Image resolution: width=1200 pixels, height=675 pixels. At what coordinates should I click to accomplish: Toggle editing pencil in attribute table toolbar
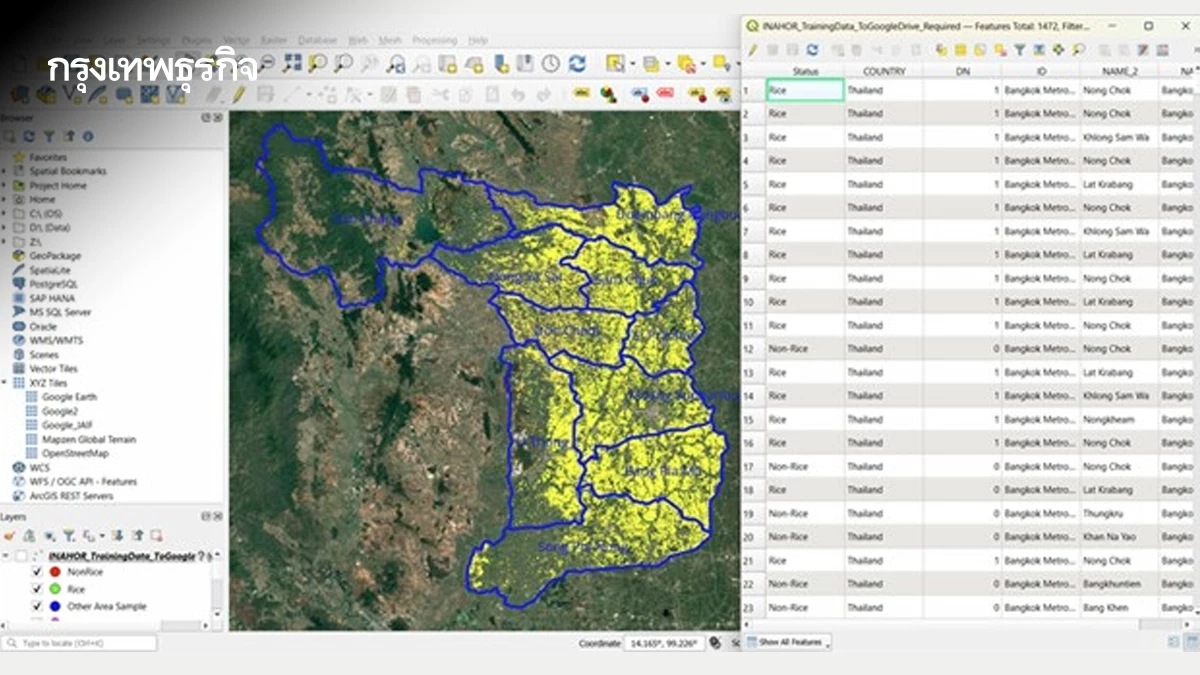(x=753, y=49)
